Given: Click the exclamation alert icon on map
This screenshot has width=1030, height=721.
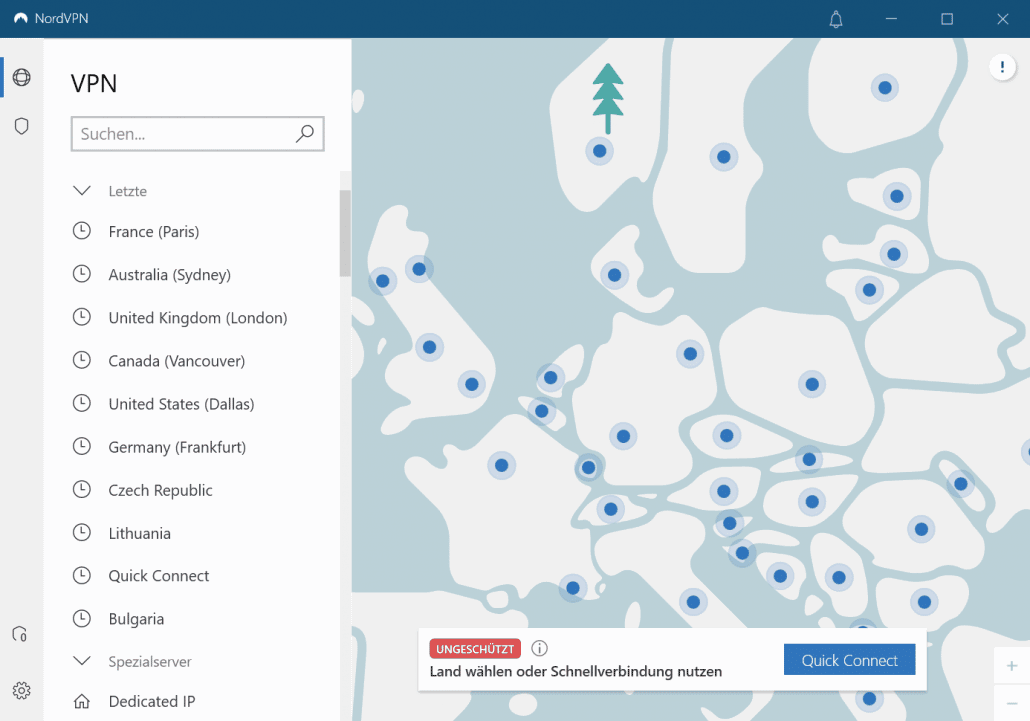Looking at the screenshot, I should coord(1002,67).
